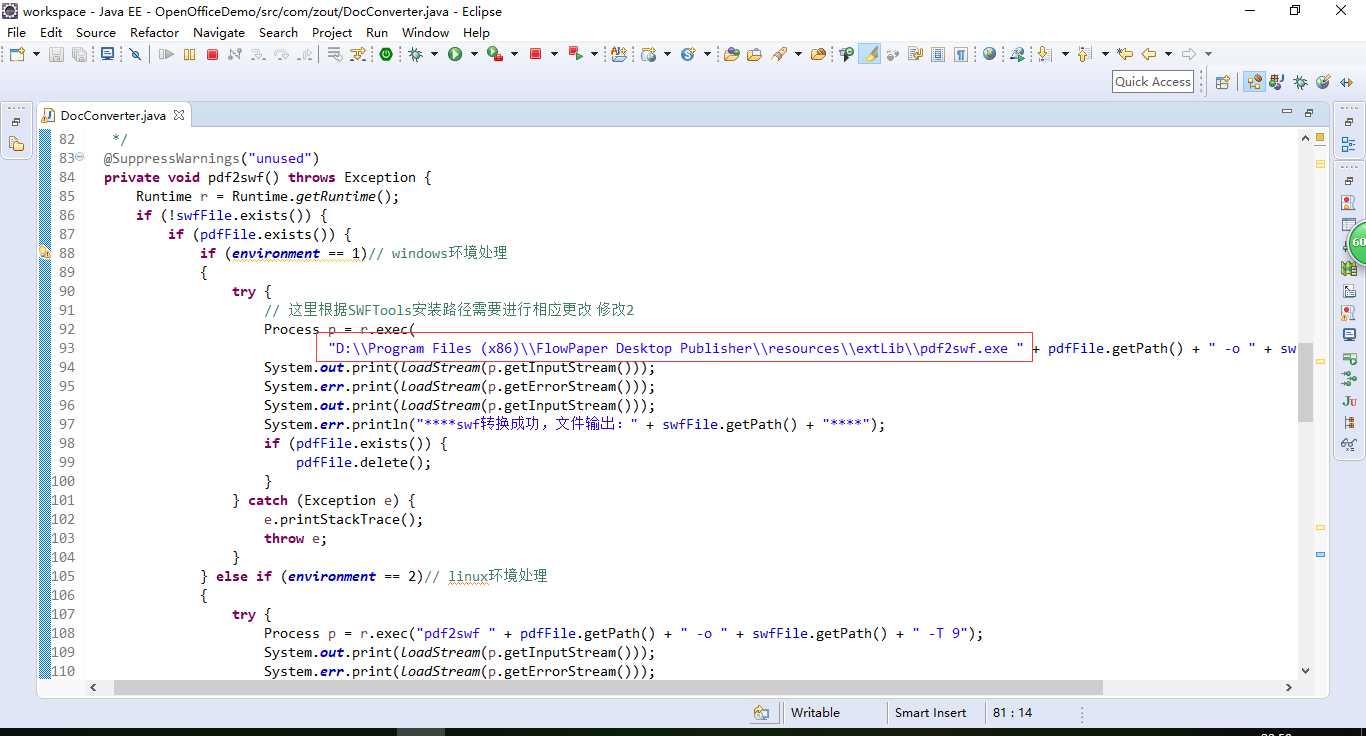Toggle the Mark Occurrences highlighter icon
Screen dimensions: 1366x736
tap(870, 54)
